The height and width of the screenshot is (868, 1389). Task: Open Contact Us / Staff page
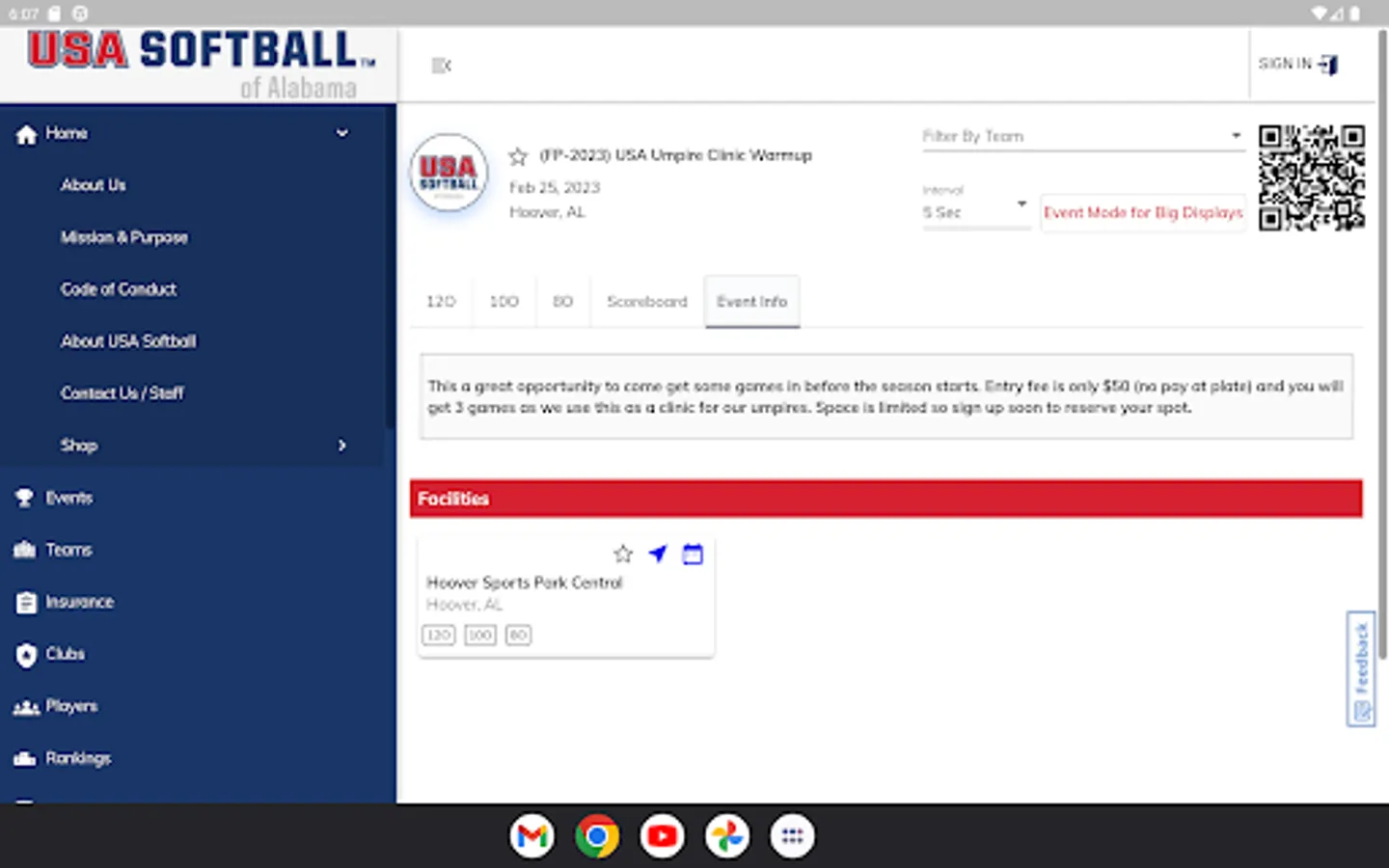pyautogui.click(x=123, y=393)
